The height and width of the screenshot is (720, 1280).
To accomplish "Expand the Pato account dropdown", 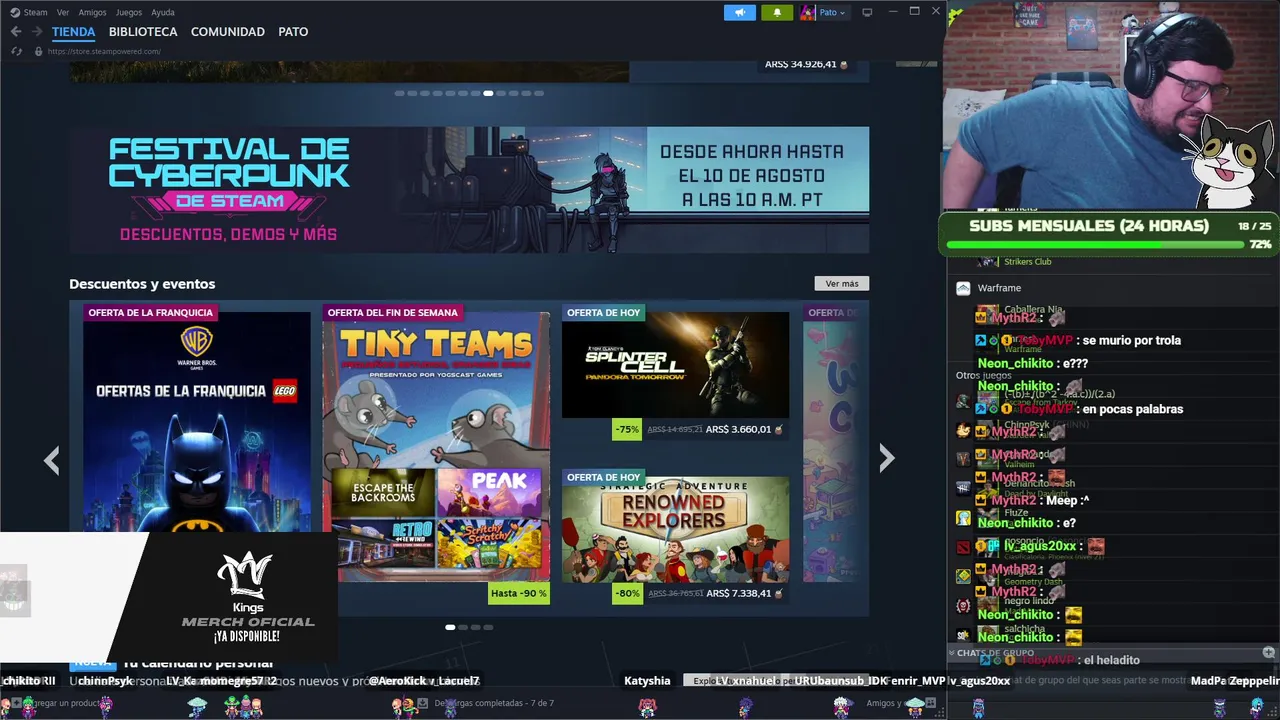I will [832, 12].
